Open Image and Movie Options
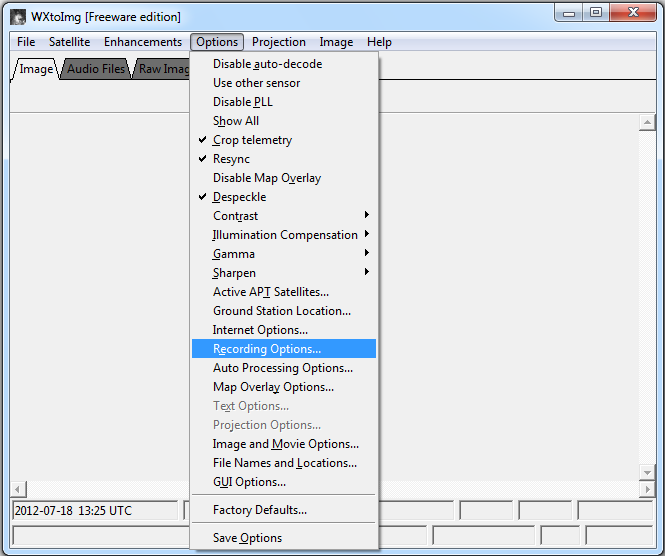The height and width of the screenshot is (556, 665). (x=284, y=444)
